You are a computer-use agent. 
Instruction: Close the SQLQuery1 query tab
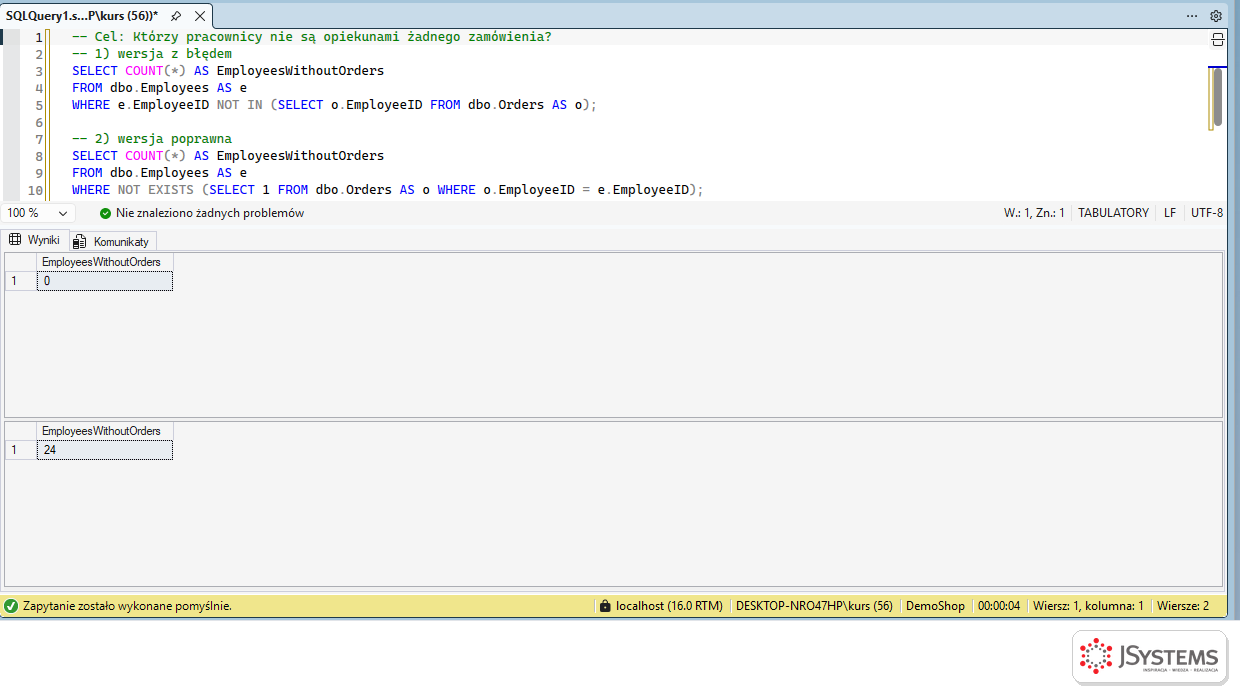click(x=200, y=16)
